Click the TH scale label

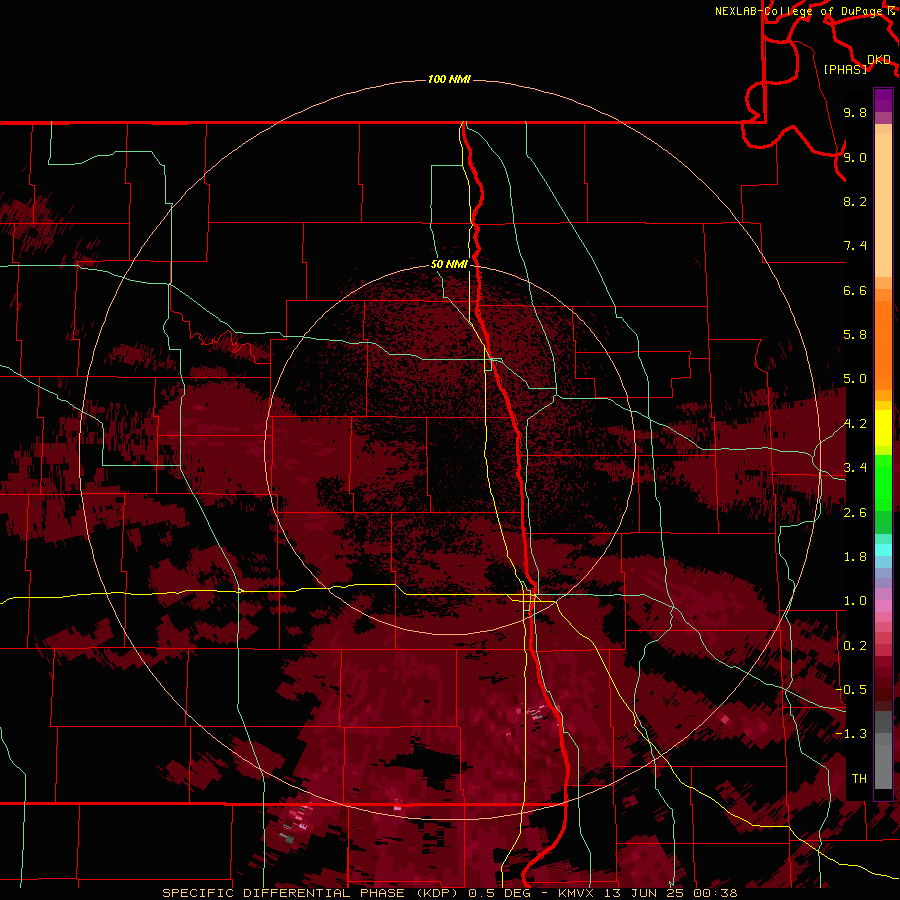tap(859, 778)
